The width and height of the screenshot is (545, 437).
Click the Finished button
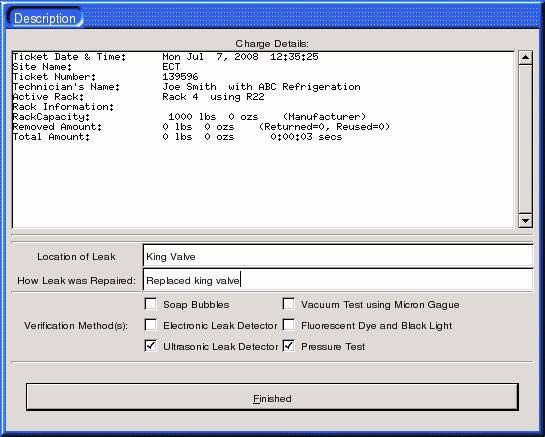[x=272, y=397]
